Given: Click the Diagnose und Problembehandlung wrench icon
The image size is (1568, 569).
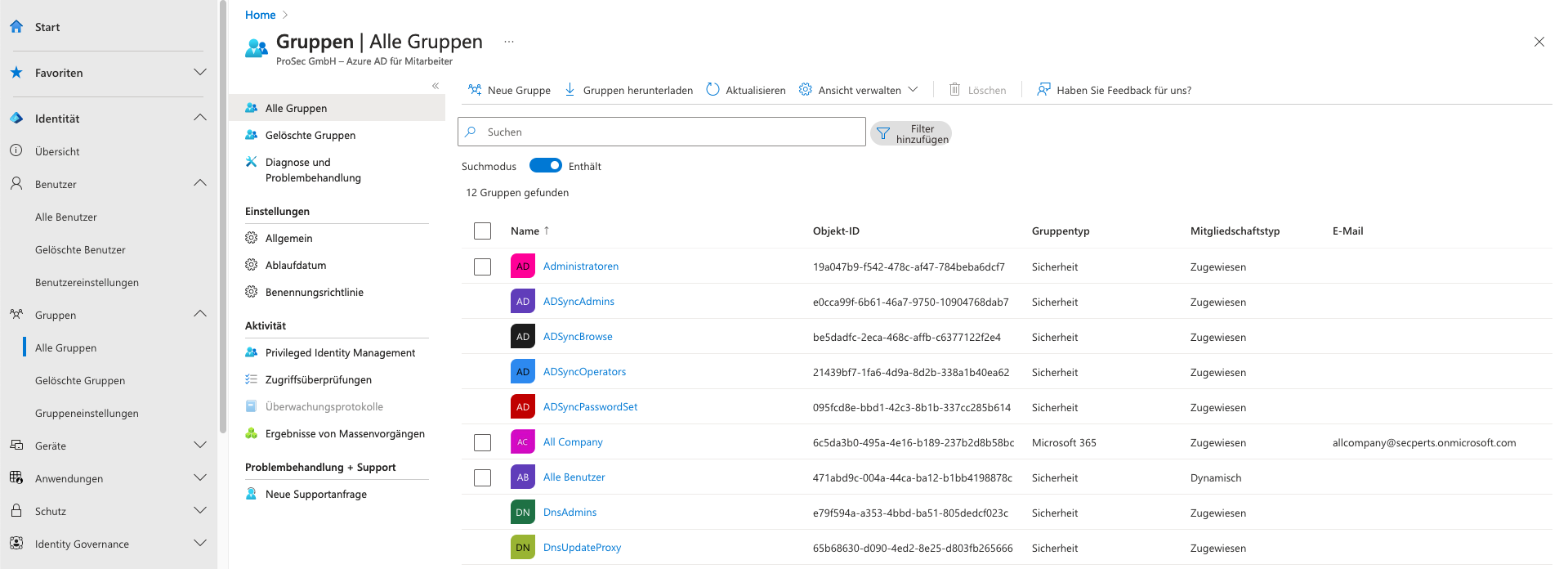Looking at the screenshot, I should click(x=252, y=162).
